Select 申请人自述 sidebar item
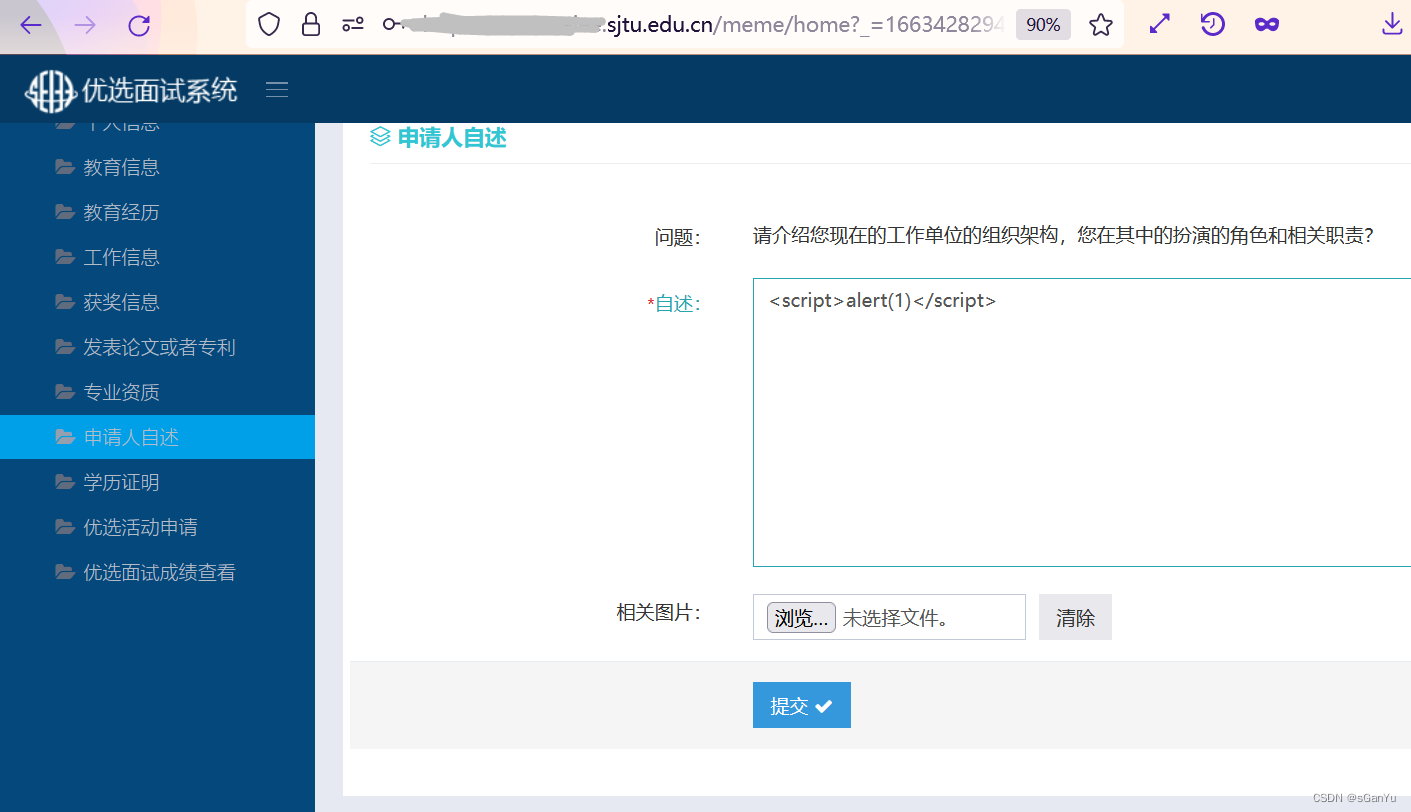 (157, 437)
